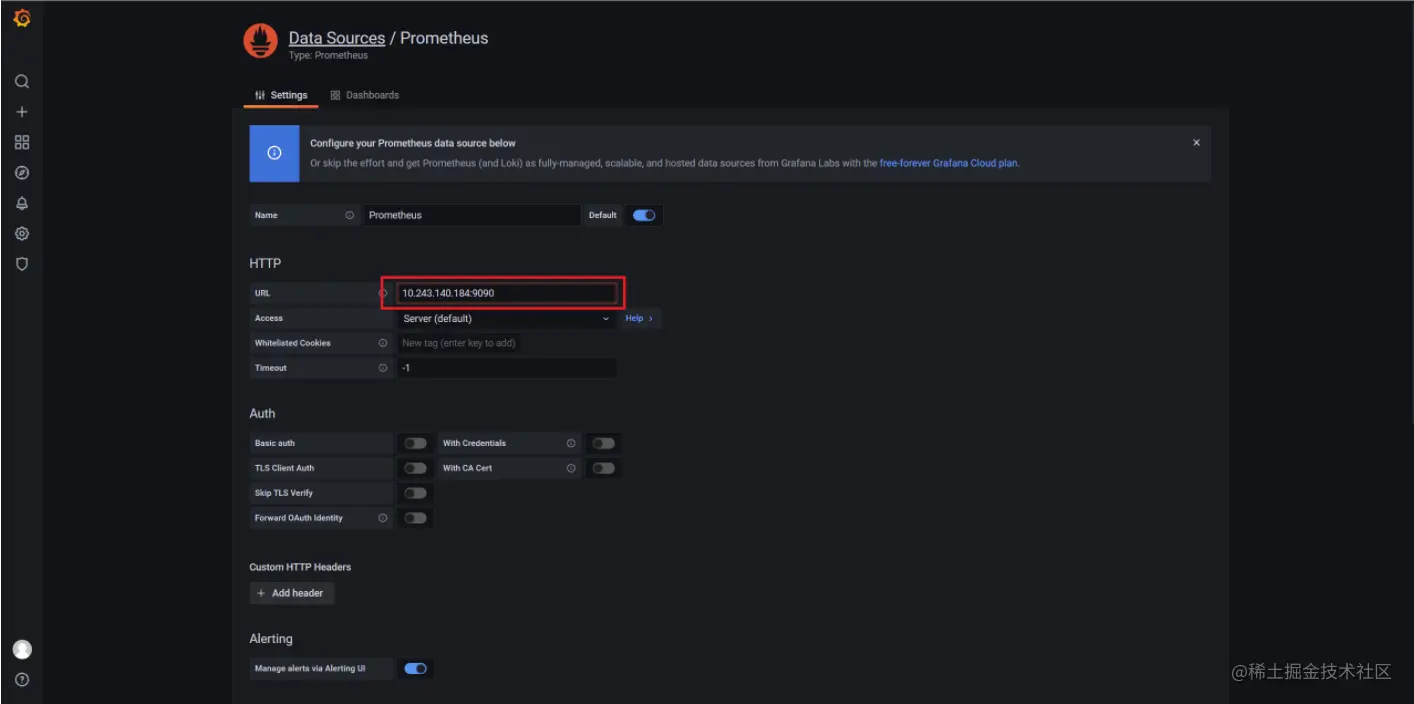Click the With CA Cert info icon
Image resolution: width=1414 pixels, height=704 pixels.
tap(571, 468)
